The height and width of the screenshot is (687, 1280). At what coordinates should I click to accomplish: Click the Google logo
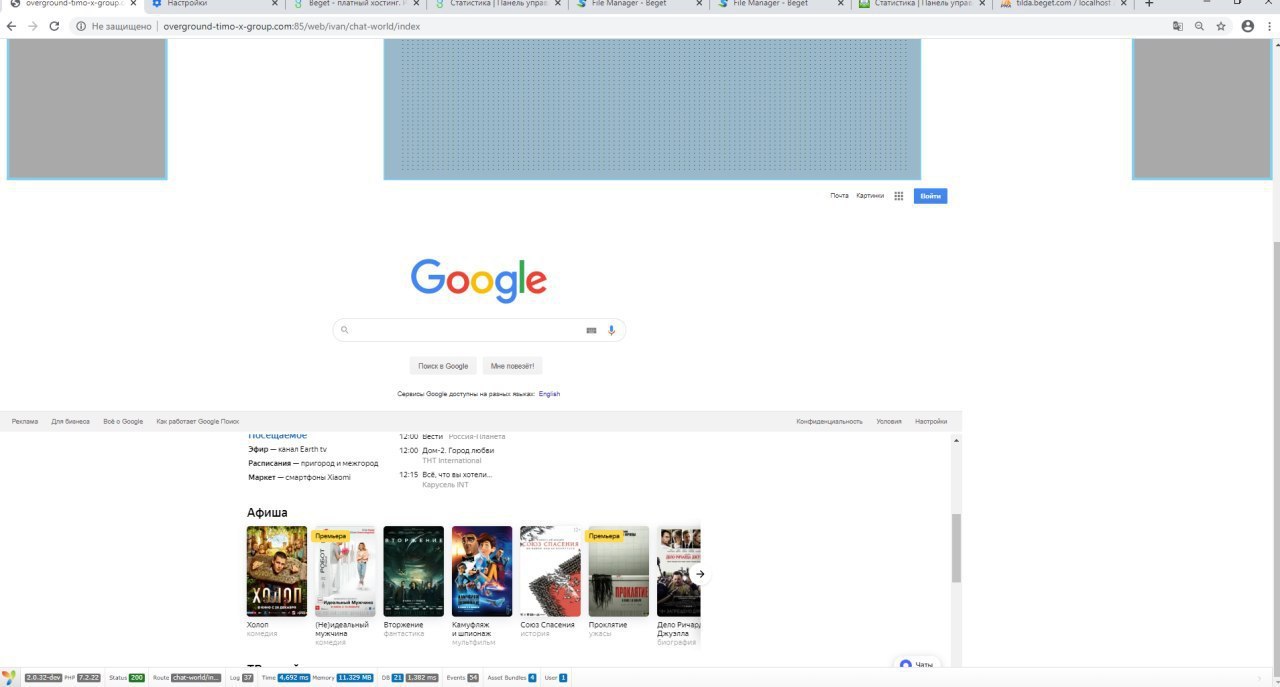tap(479, 280)
